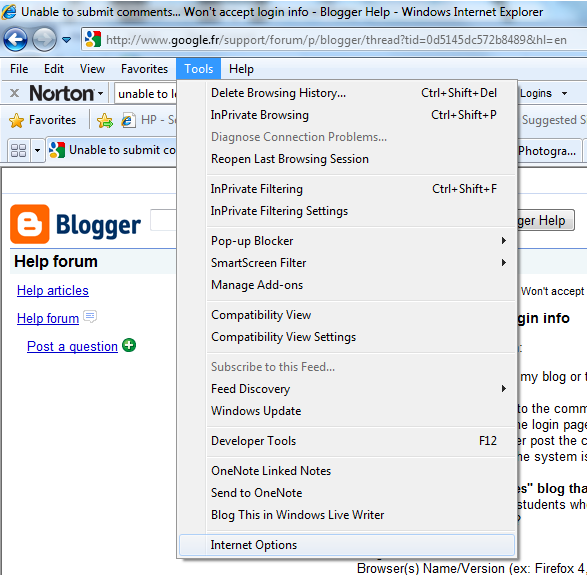Click the address bar URL field

click(336, 40)
